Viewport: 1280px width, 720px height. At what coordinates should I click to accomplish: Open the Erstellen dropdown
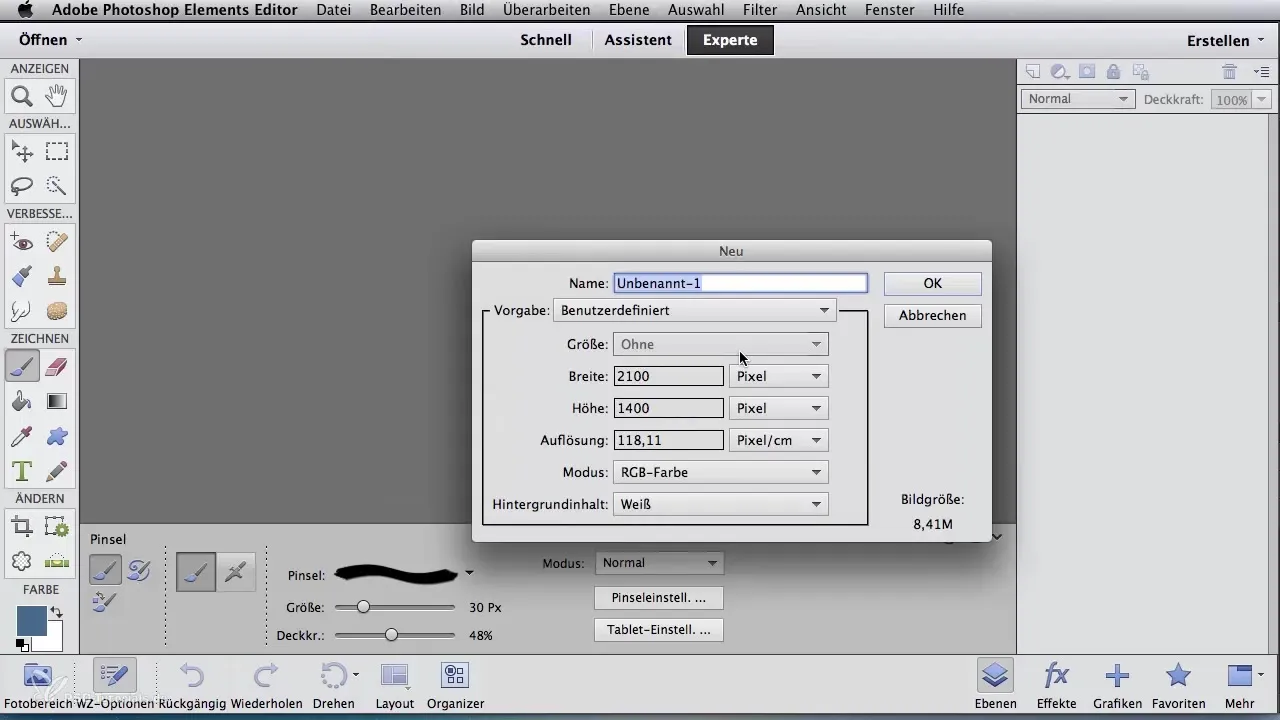tap(1224, 41)
